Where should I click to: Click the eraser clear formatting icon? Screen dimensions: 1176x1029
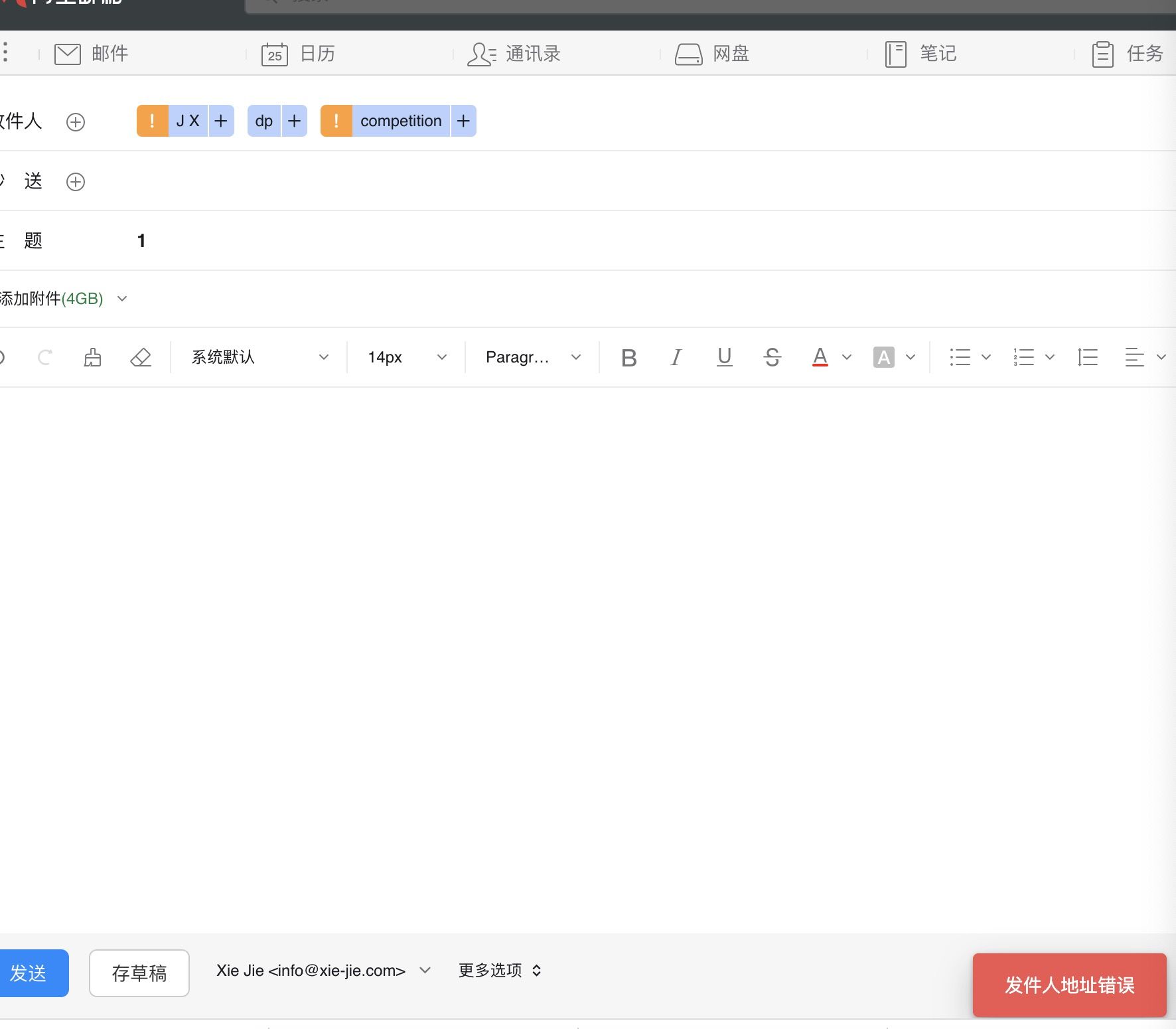coord(141,358)
